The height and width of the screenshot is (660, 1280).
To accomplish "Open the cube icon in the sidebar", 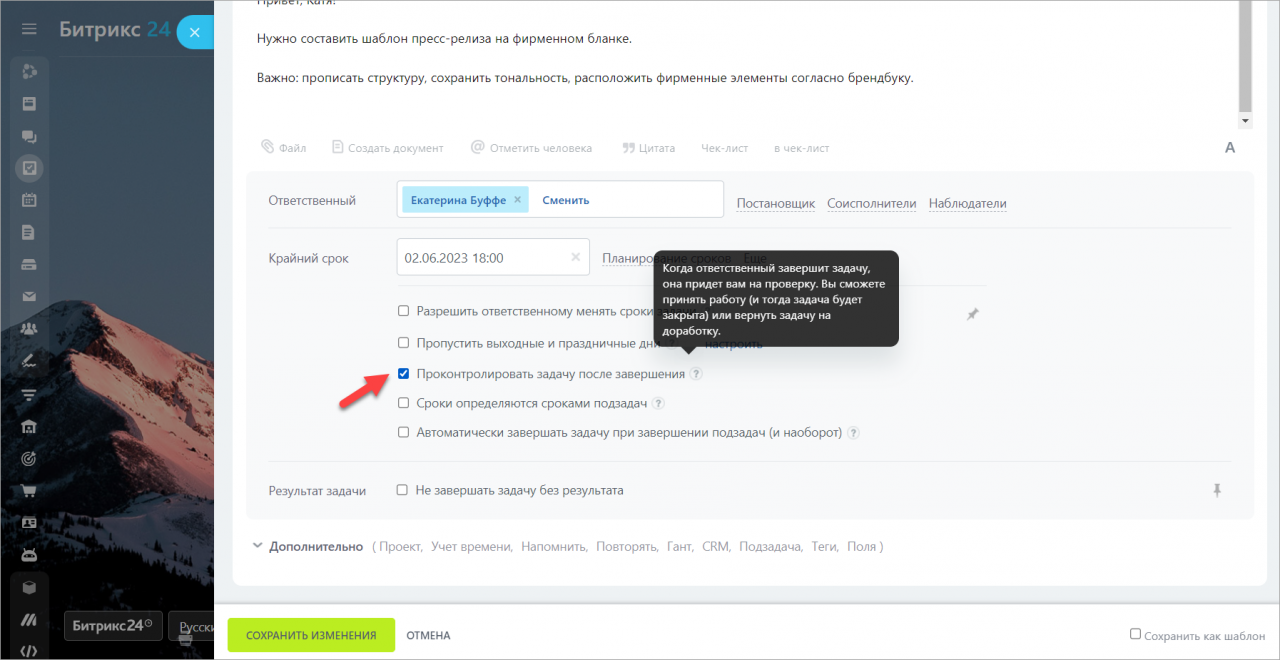I will coord(29,588).
